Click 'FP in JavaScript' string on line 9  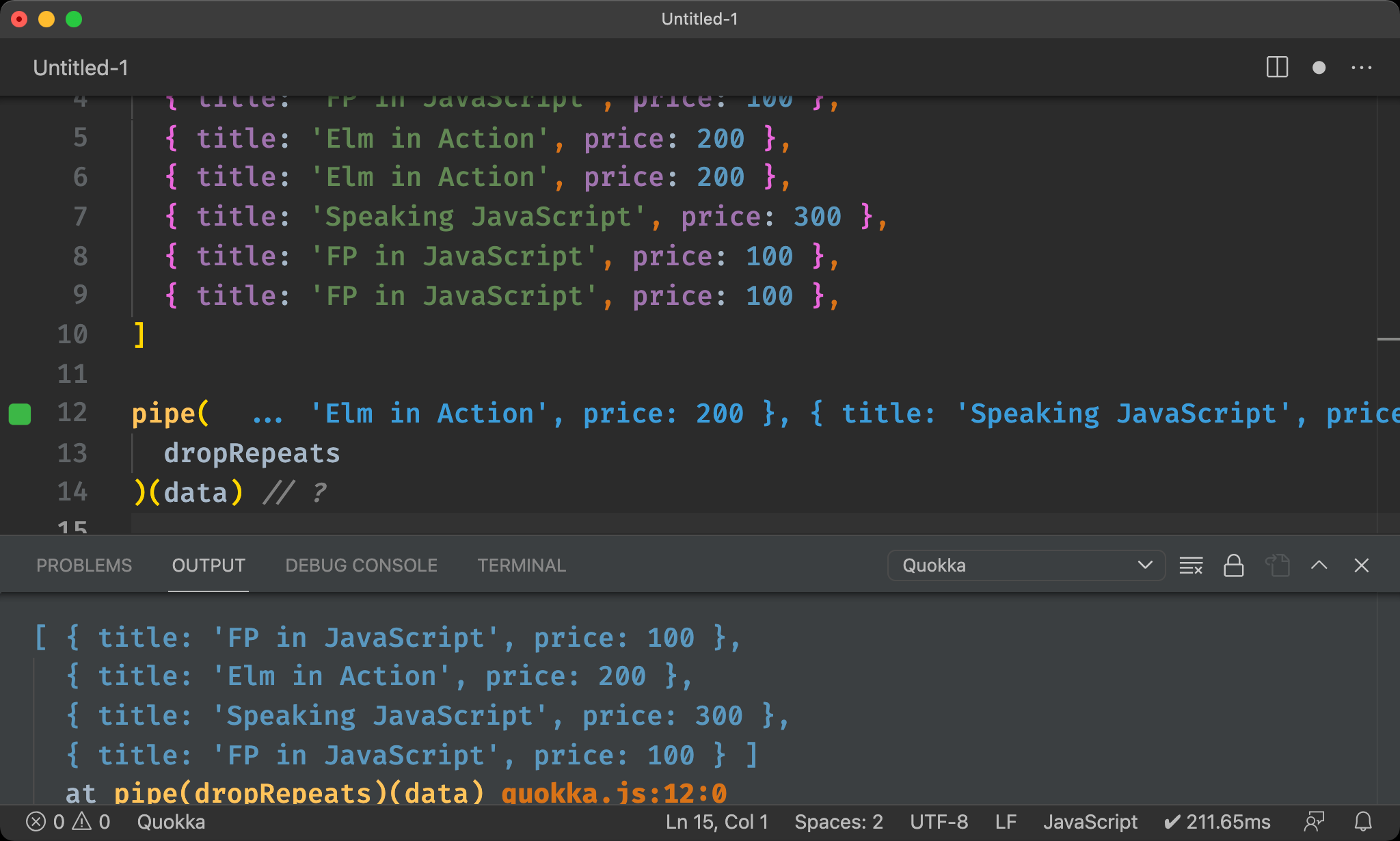pyautogui.click(x=454, y=296)
